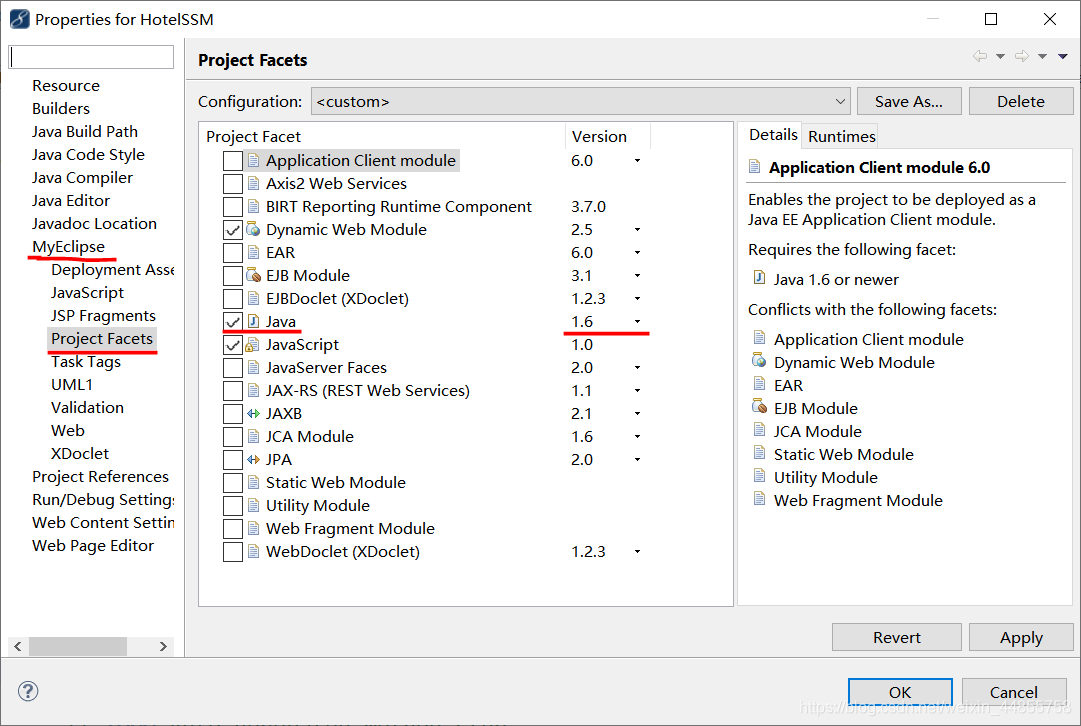The width and height of the screenshot is (1081, 726).
Task: Click the forward navigation arrow icon
Action: (1022, 57)
